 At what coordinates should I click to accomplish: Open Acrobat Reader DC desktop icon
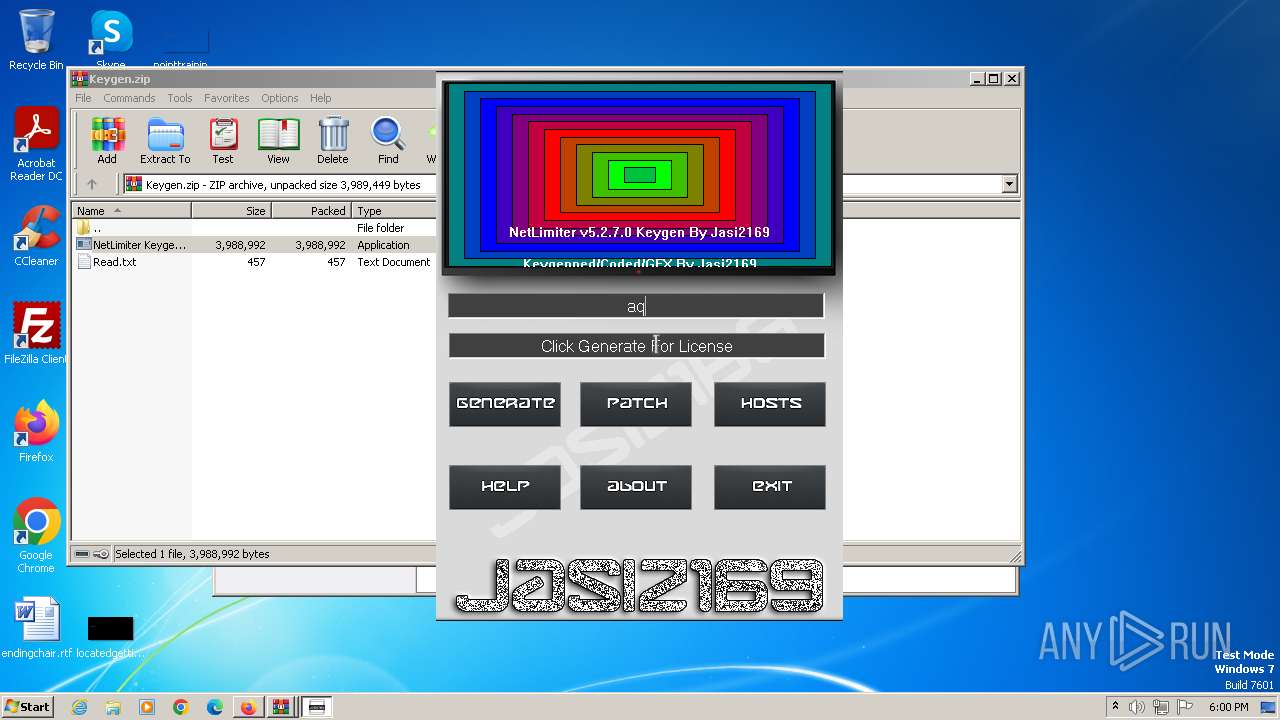(x=36, y=145)
